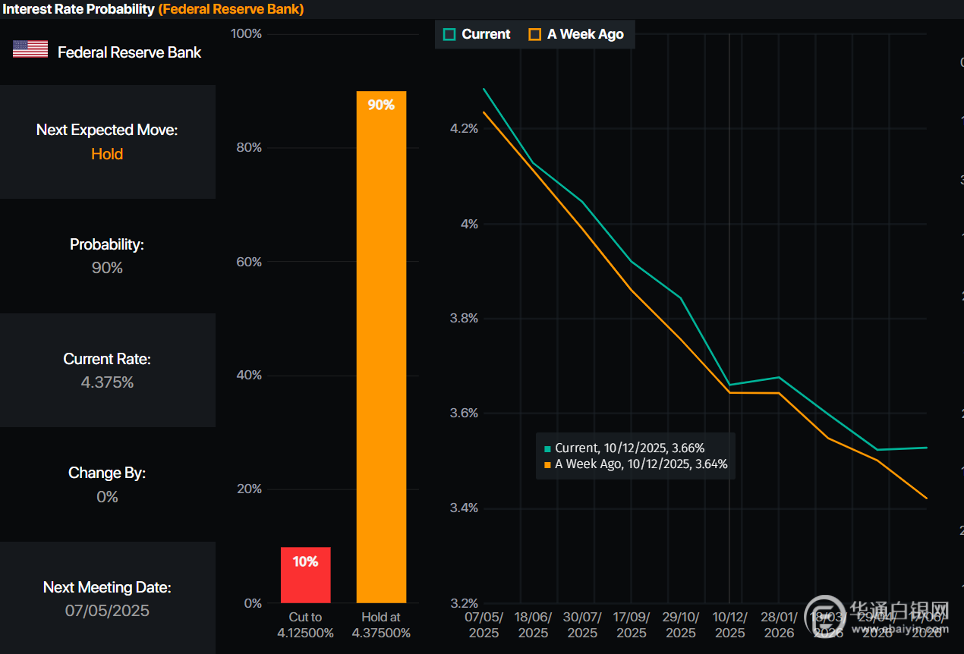The height and width of the screenshot is (654, 964).
Task: Click the 3.4% label on the line chart axis
Action: click(464, 508)
